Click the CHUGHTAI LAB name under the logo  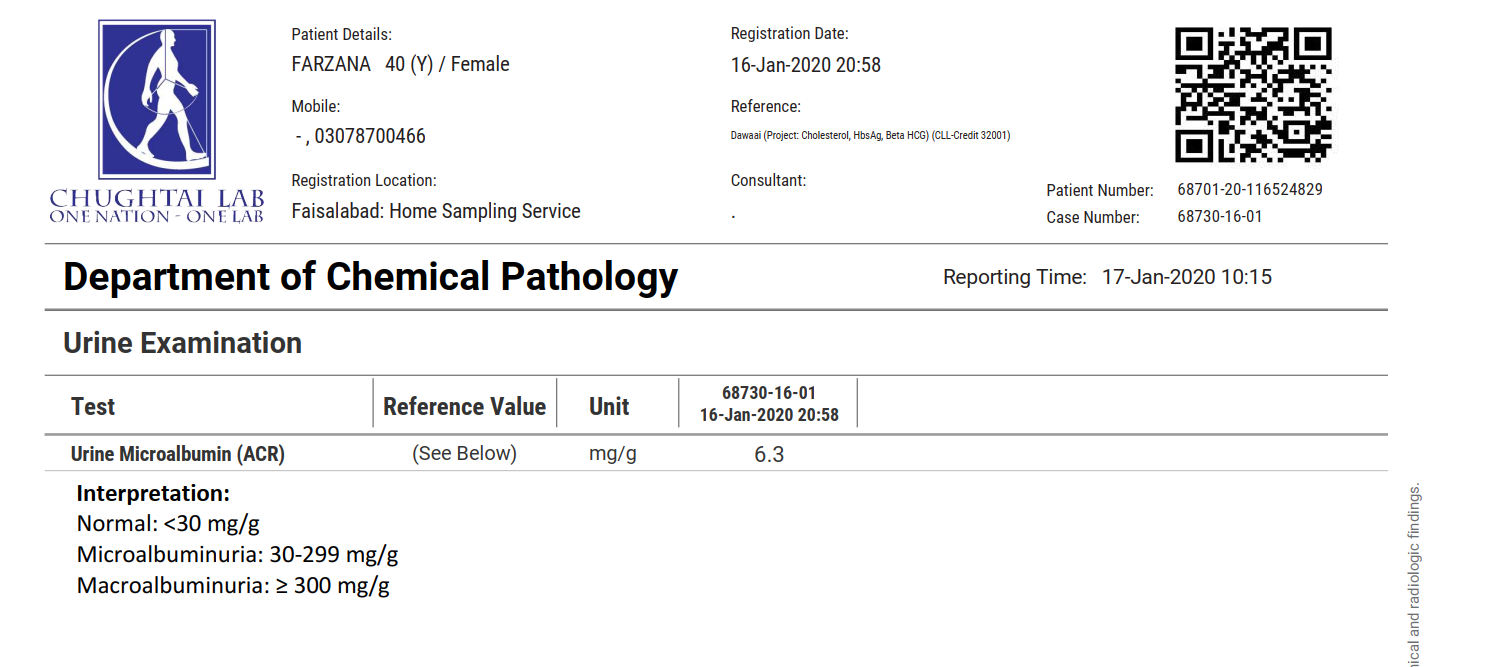(157, 196)
